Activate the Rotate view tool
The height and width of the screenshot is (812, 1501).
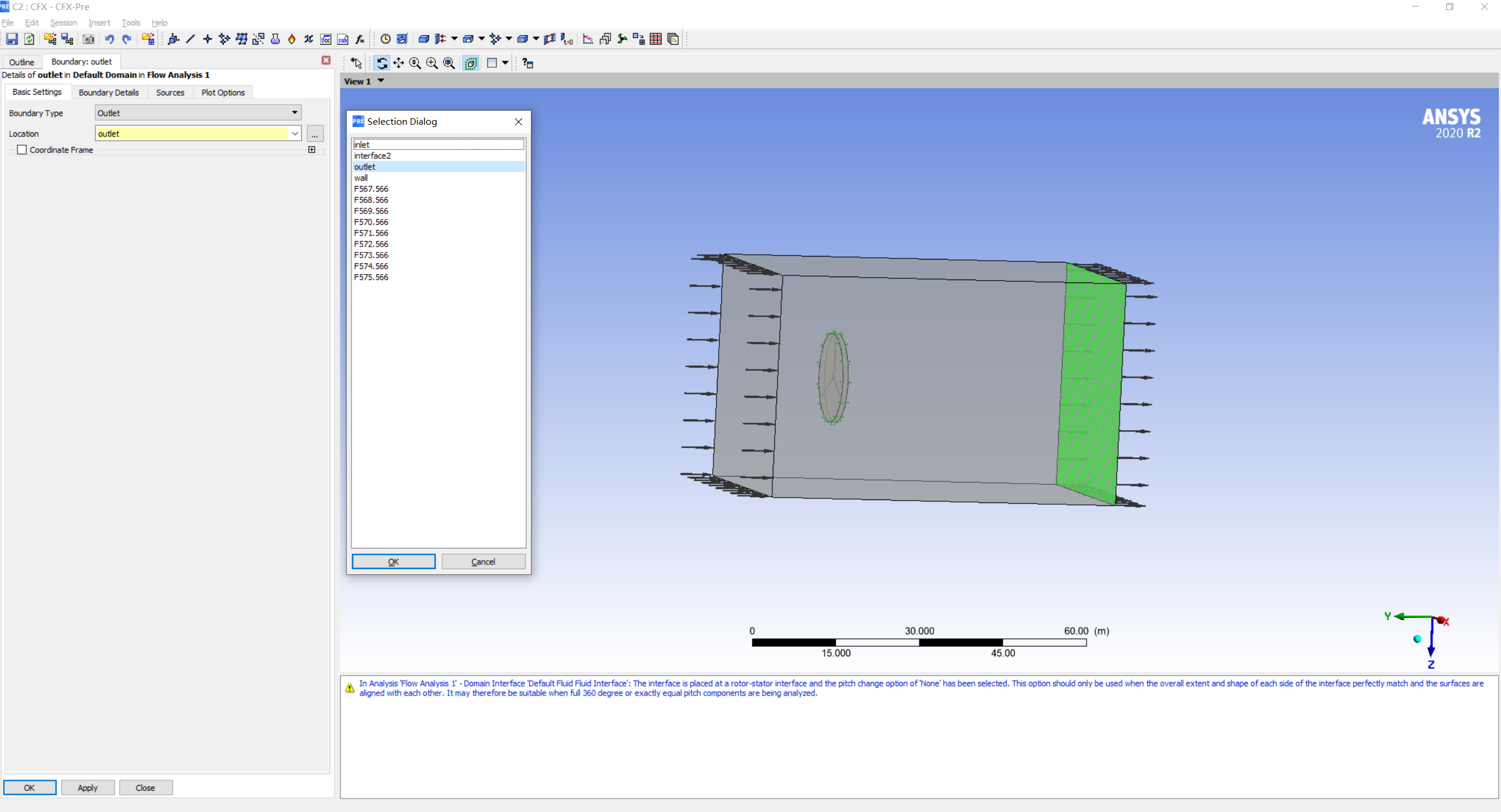point(381,63)
